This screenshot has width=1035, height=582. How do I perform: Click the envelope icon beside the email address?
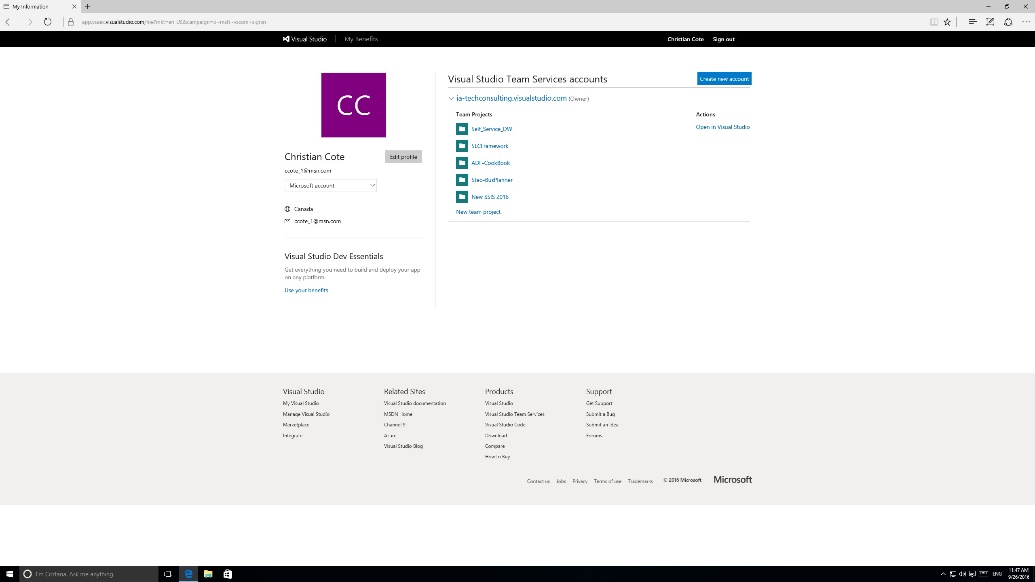click(287, 221)
